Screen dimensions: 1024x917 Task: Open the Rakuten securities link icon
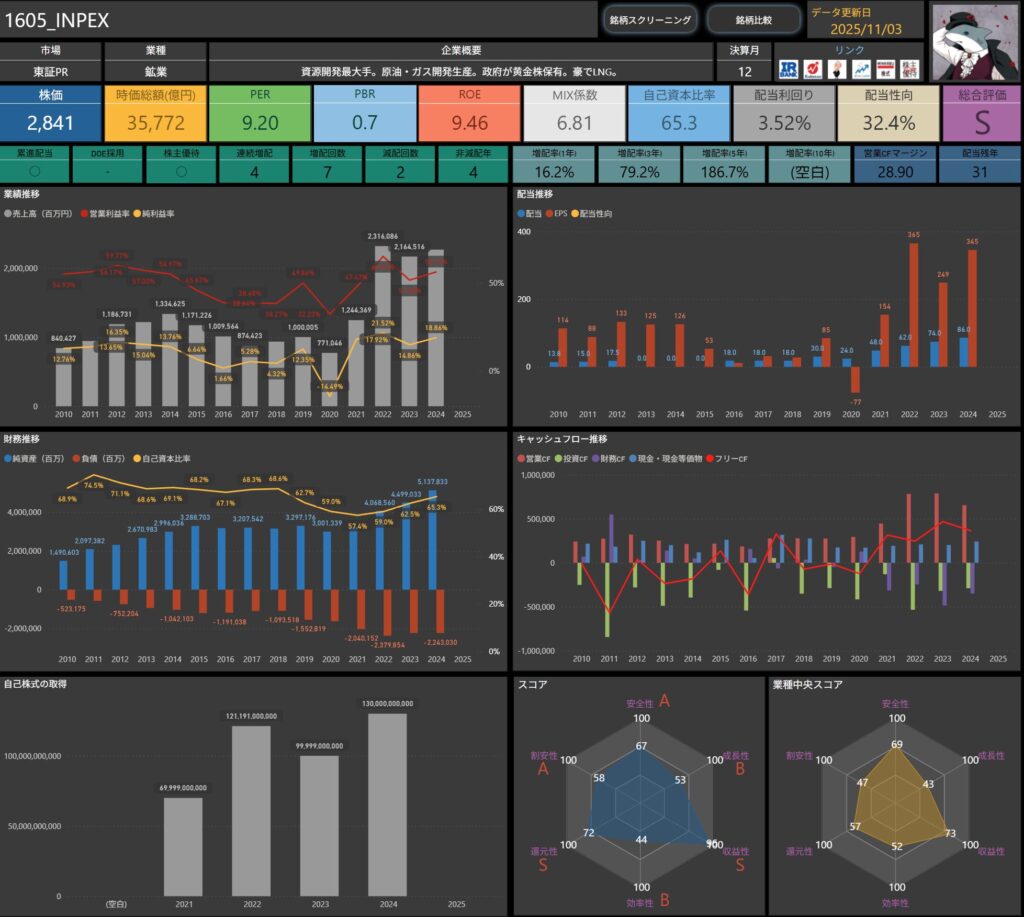[x=813, y=69]
